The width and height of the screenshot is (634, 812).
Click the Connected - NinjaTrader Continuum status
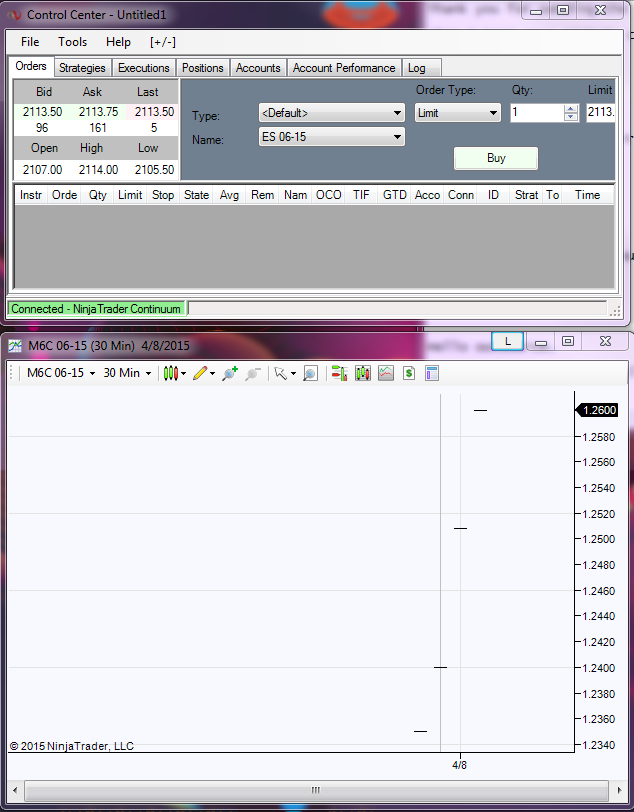(96, 309)
